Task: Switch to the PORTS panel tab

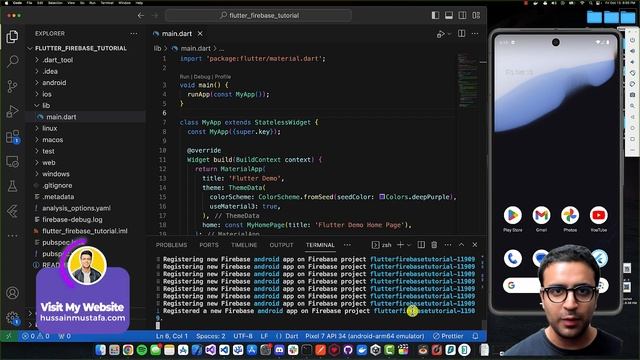Action: [x=209, y=245]
